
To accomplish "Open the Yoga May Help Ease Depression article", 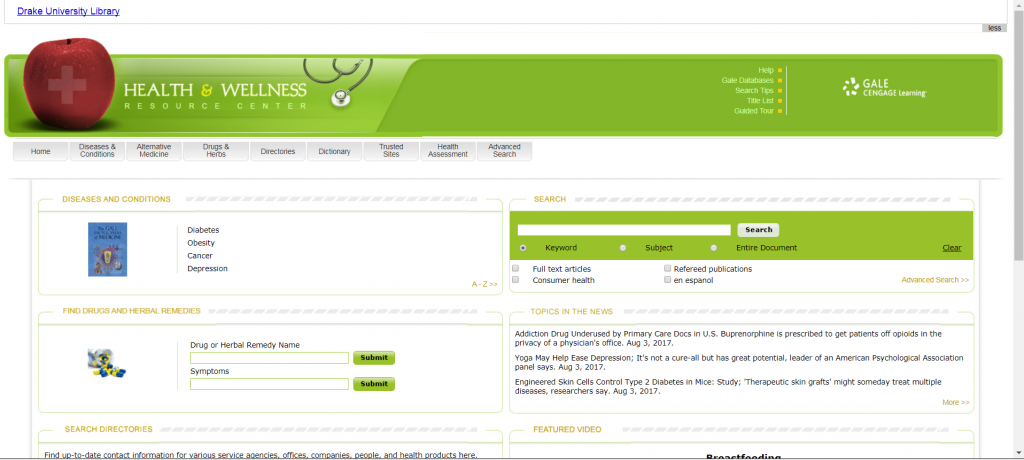I will (x=739, y=363).
